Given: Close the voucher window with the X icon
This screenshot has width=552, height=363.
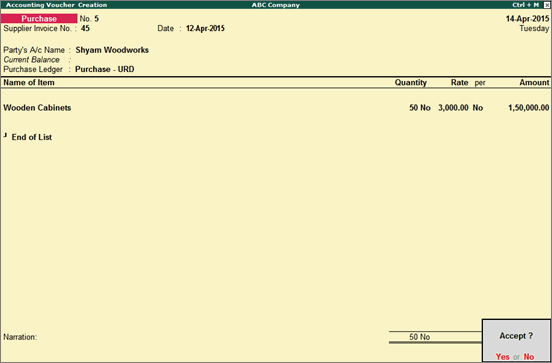Looking at the screenshot, I should coord(546,5).
